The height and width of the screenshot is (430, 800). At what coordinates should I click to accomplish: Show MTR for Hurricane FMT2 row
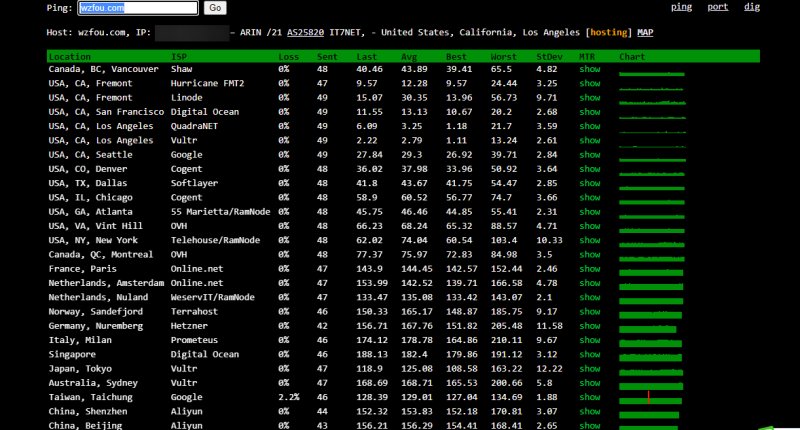589,83
